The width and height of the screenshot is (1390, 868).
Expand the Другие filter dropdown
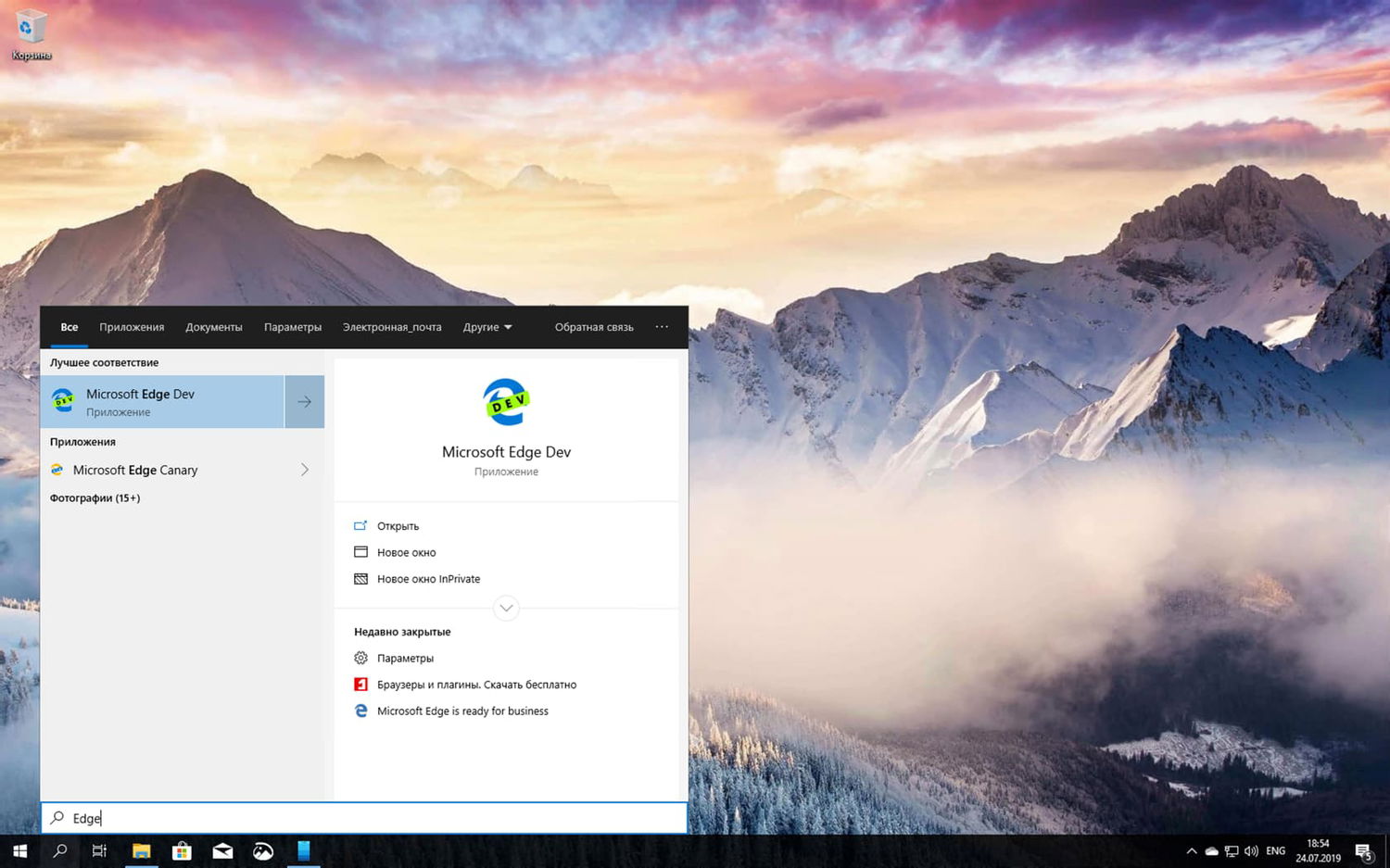click(x=486, y=327)
